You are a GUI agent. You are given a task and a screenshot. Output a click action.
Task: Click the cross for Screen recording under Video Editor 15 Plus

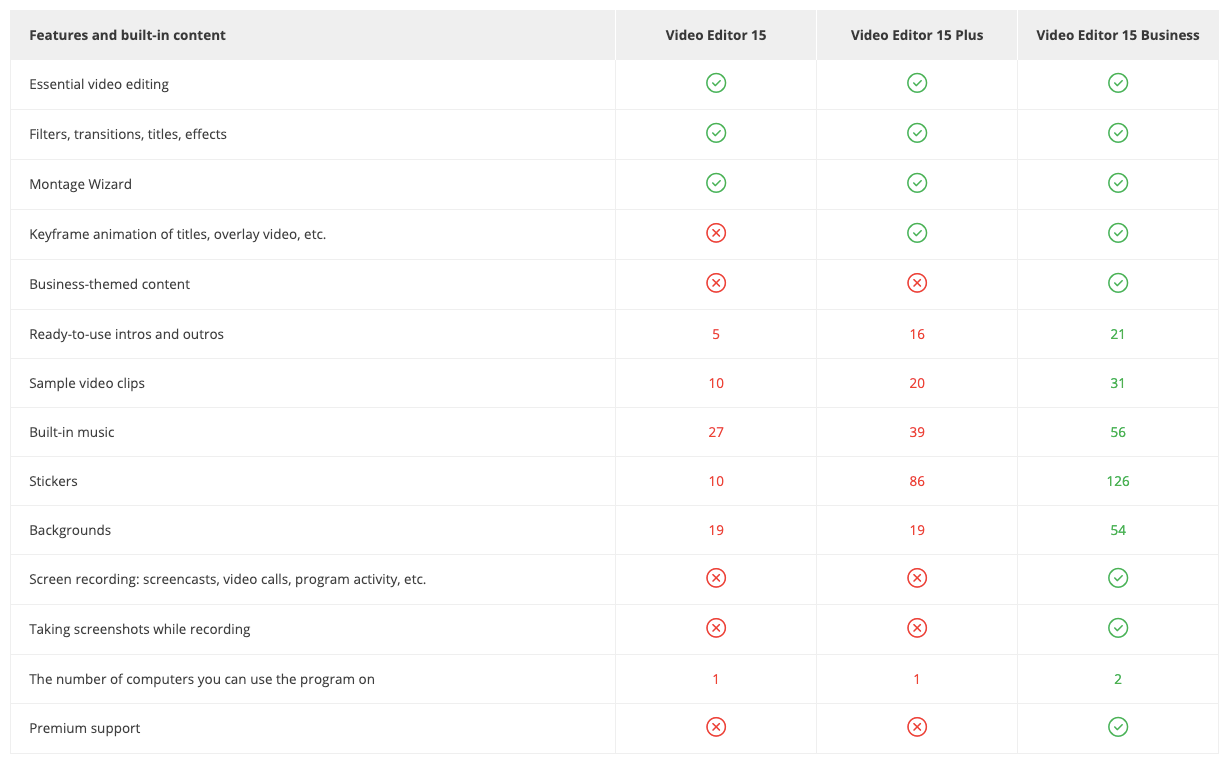point(916,578)
